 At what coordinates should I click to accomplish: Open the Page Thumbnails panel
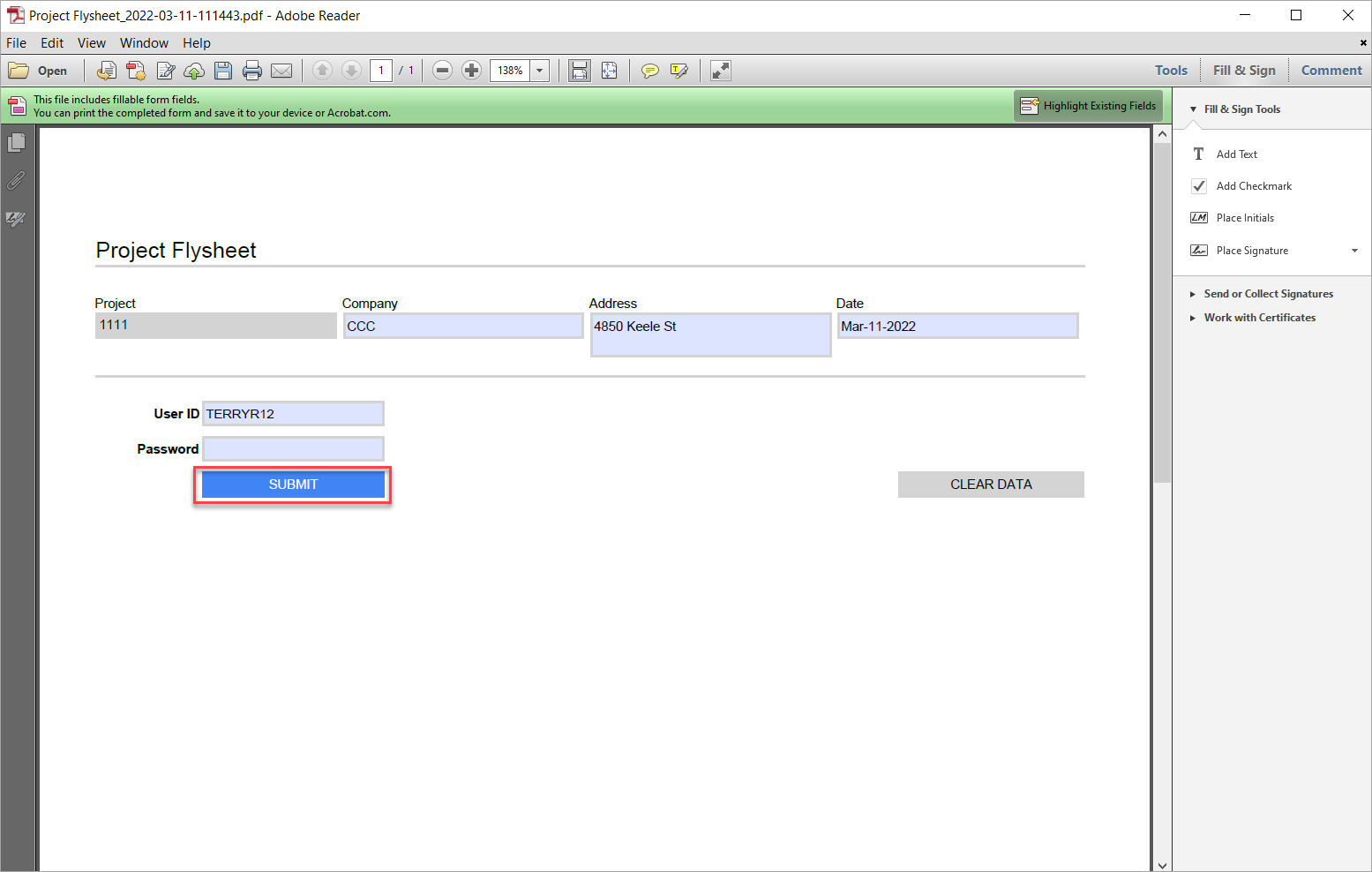point(16,142)
